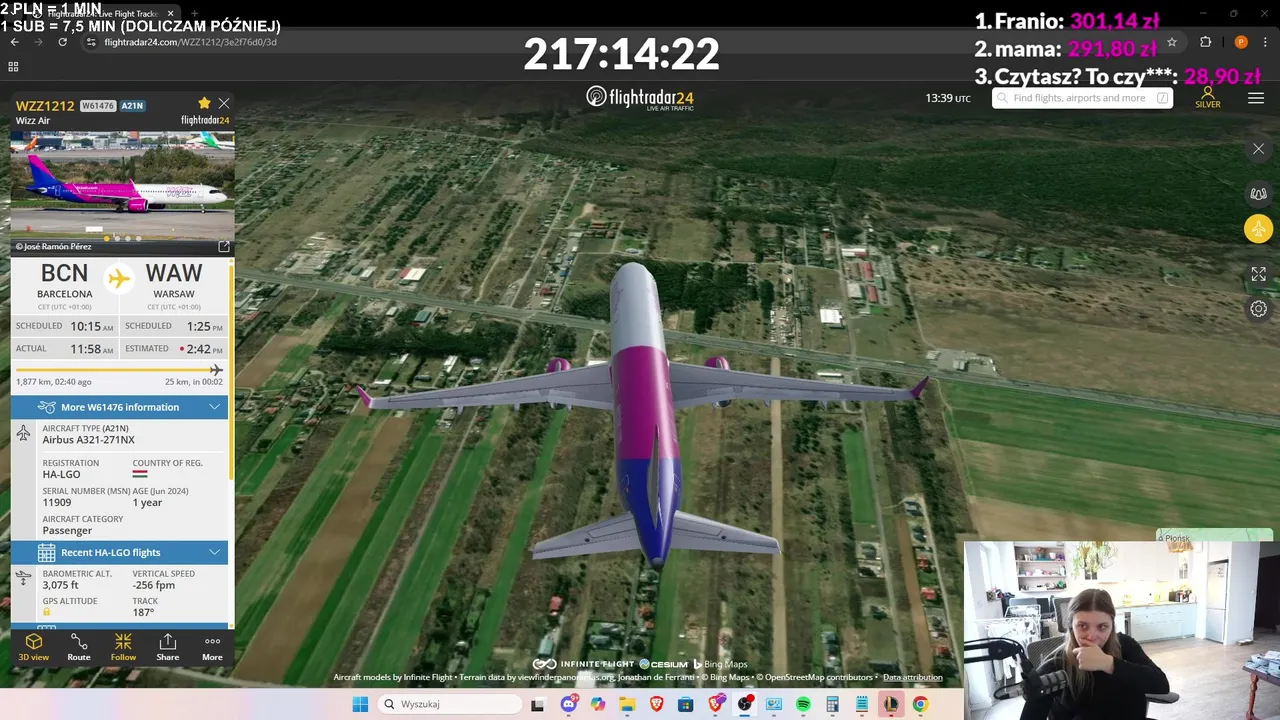This screenshot has width=1280, height=720.
Task: Open the SILVER account profile
Action: (x=1208, y=98)
